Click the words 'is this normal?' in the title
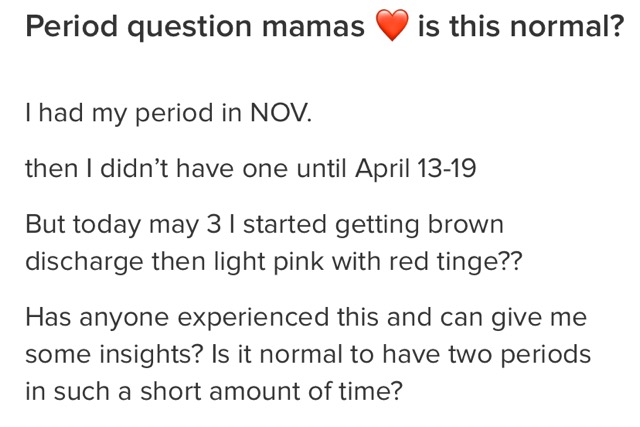The image size is (640, 427). click(521, 26)
